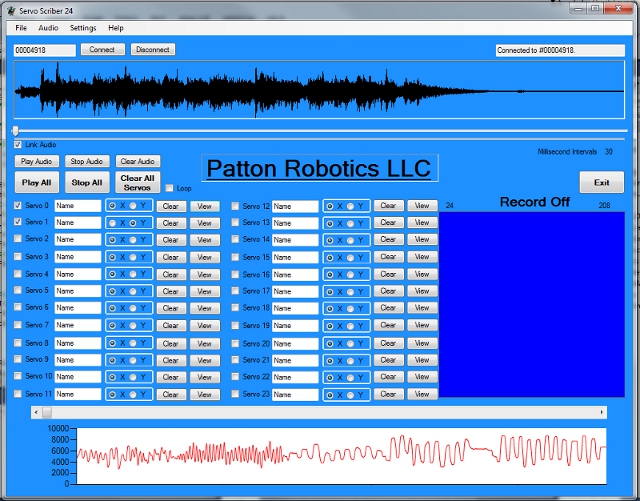Select the Y radio for Servo 0
The height and width of the screenshot is (501, 640).
pyautogui.click(x=133, y=206)
